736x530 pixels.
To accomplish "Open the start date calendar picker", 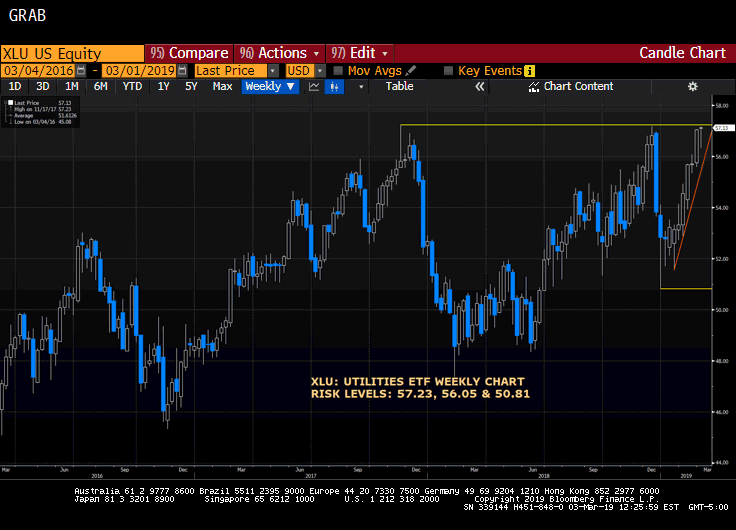I will point(81,71).
